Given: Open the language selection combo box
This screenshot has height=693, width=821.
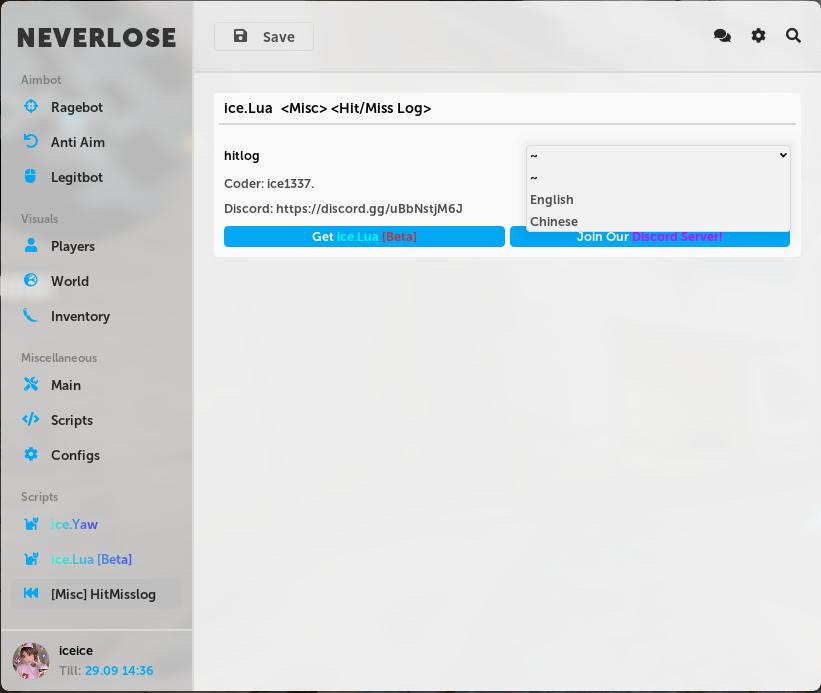Looking at the screenshot, I should tap(657, 155).
